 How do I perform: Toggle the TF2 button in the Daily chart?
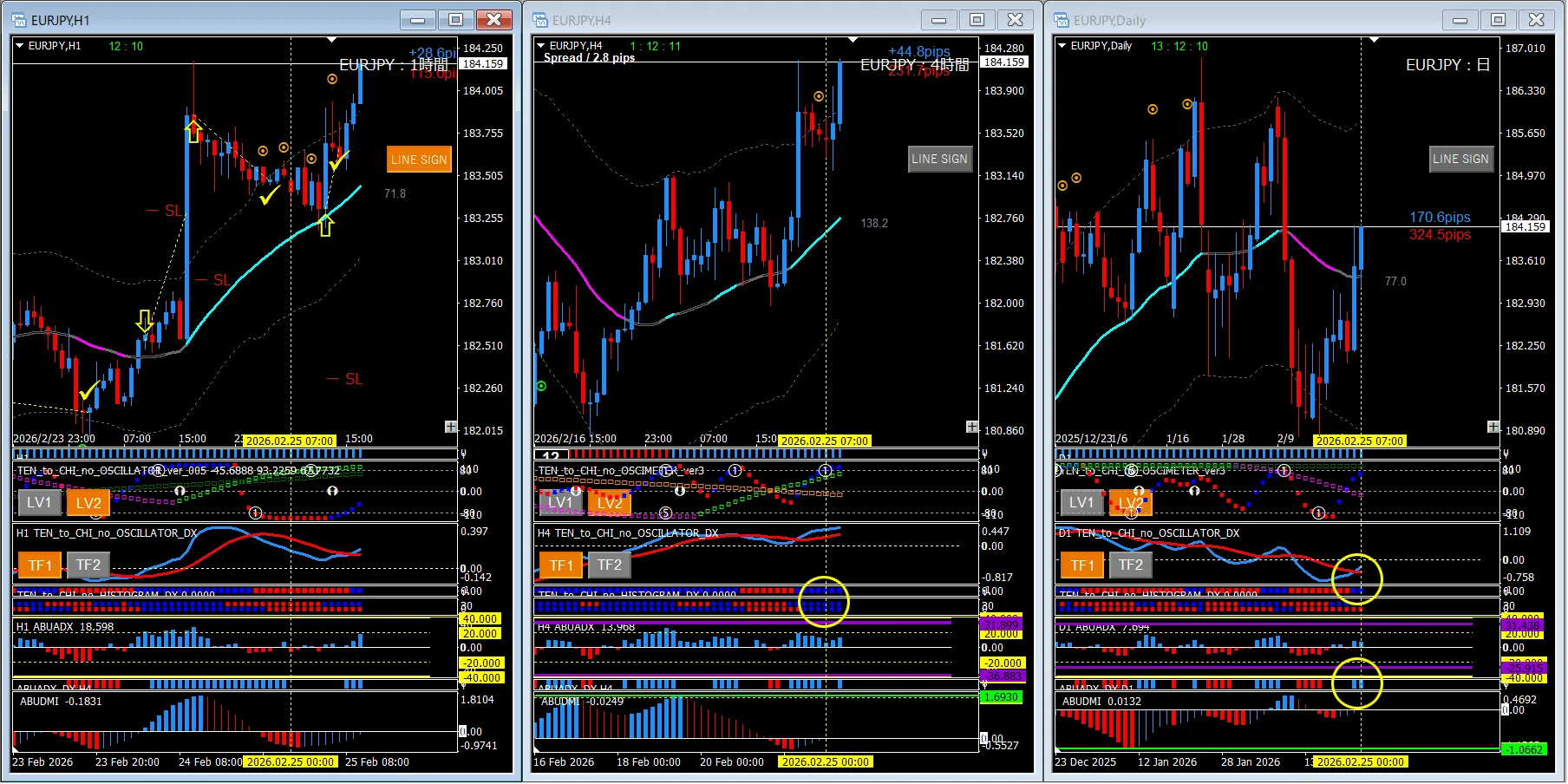(x=1131, y=565)
